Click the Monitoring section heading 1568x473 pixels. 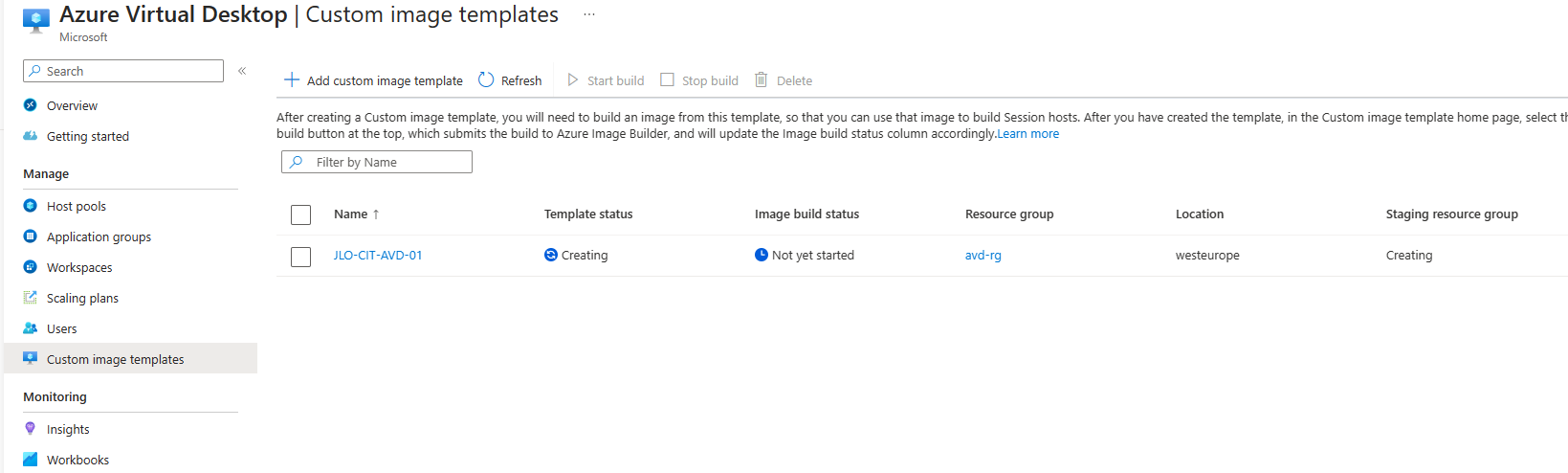55,397
